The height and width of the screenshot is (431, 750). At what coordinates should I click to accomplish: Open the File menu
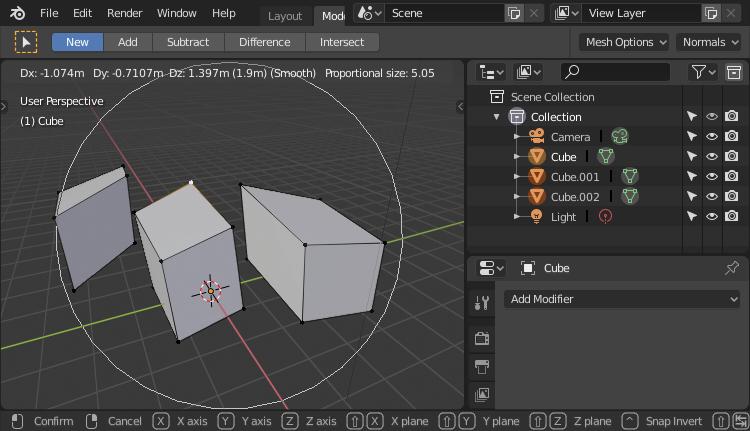49,13
